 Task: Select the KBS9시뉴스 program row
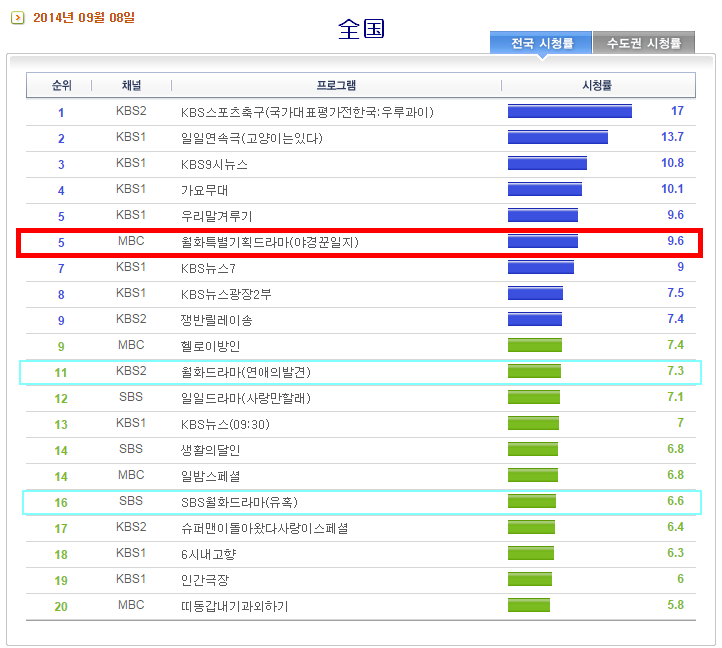pyautogui.click(x=361, y=164)
